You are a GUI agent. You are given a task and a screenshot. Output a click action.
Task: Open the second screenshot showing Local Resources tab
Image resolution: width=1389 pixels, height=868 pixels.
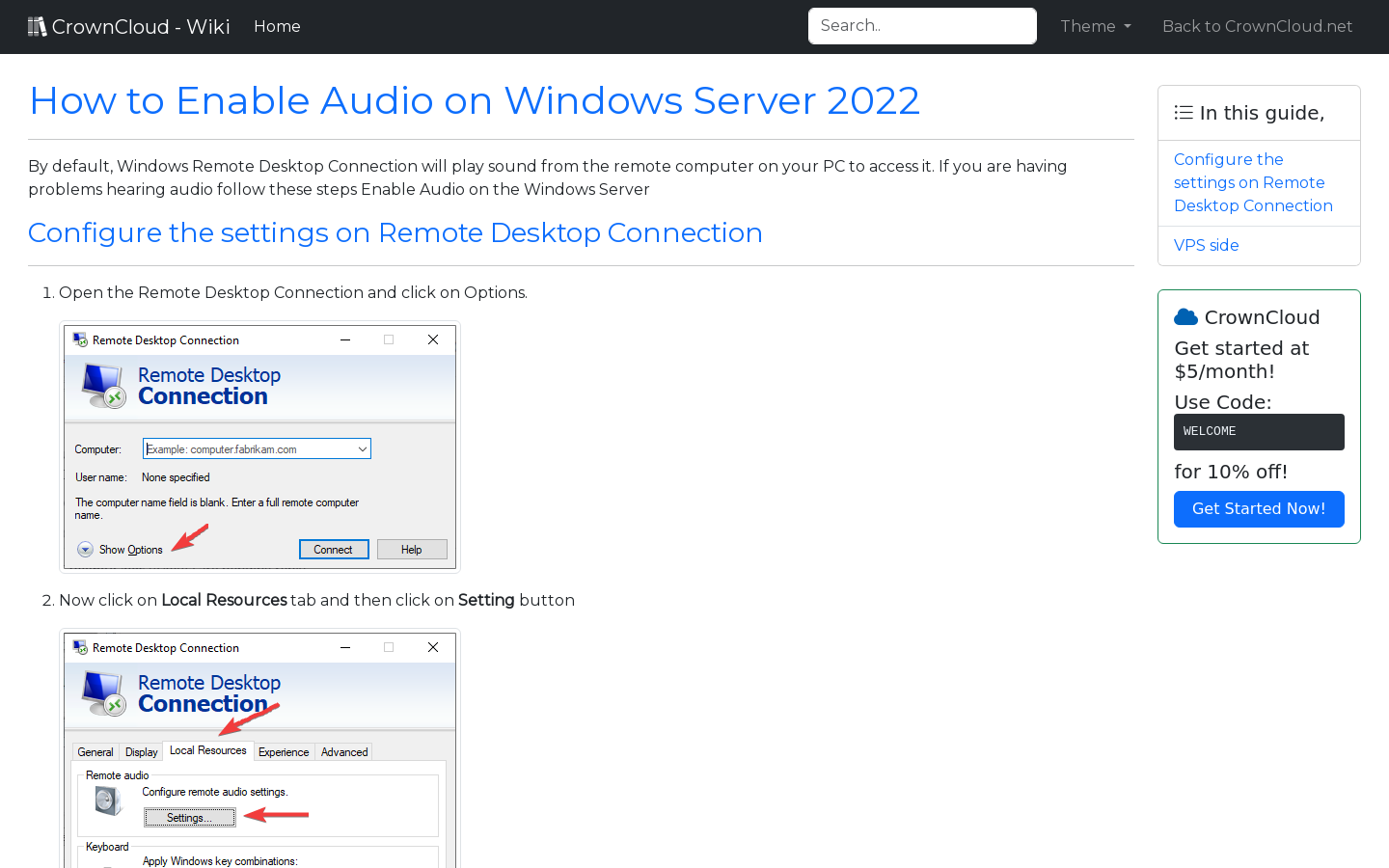(259, 748)
